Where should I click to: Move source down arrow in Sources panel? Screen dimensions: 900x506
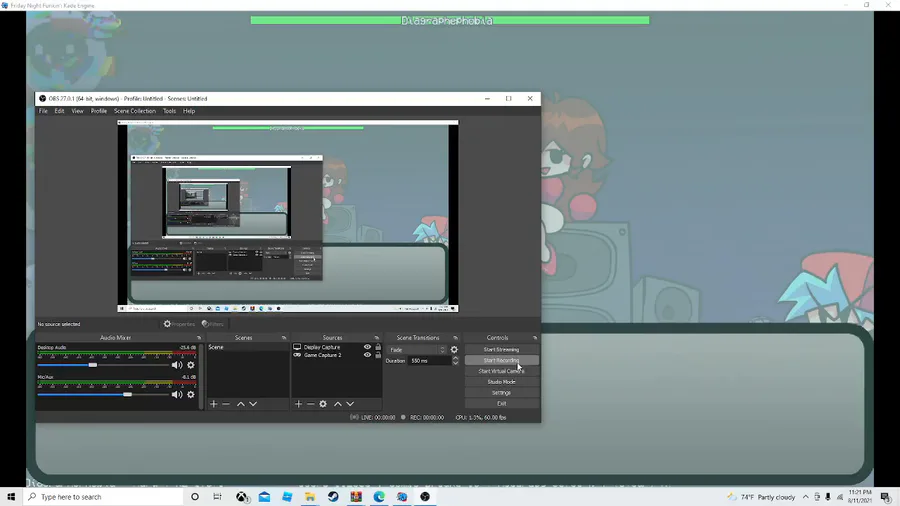tap(350, 404)
